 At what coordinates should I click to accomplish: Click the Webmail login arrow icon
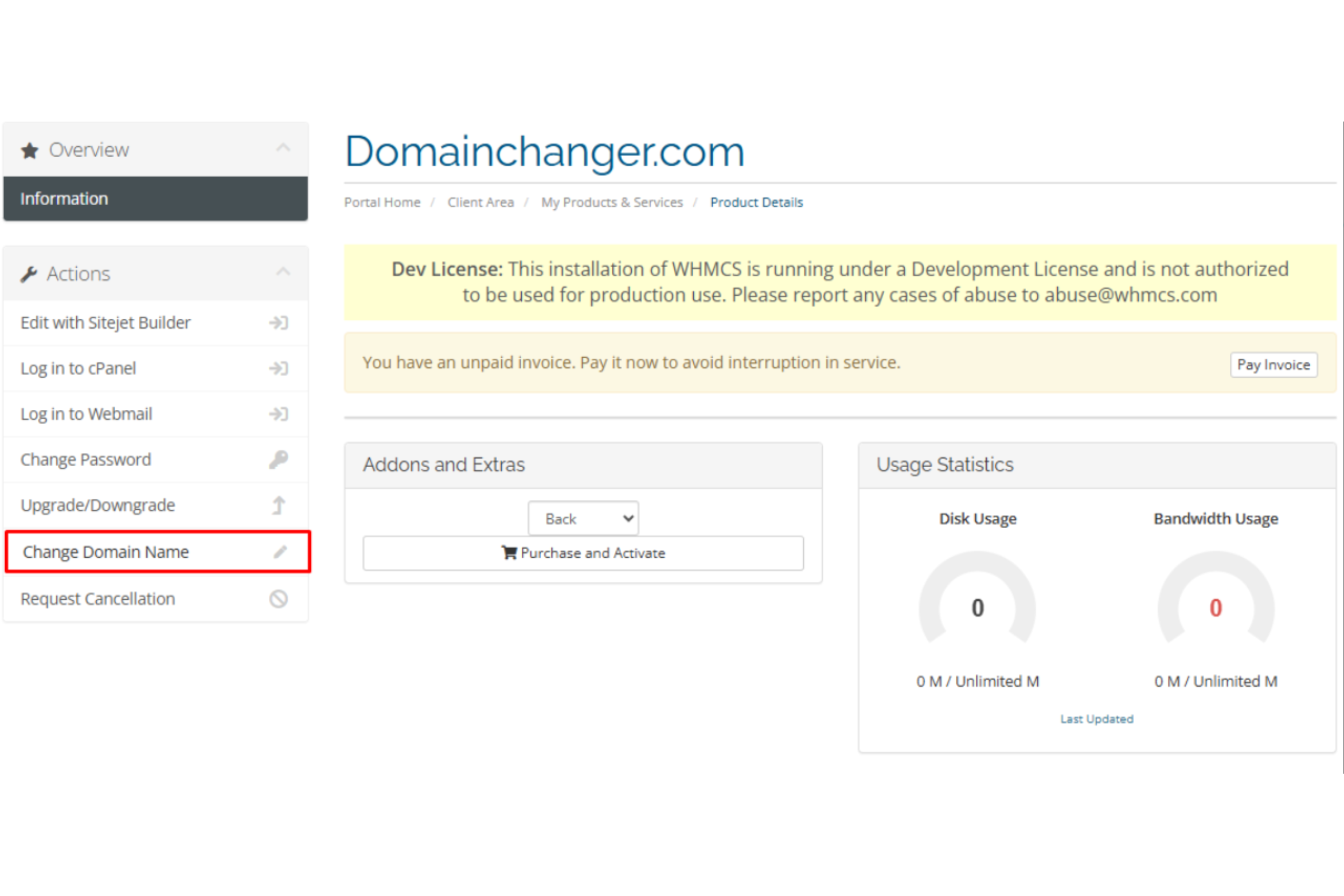[278, 414]
